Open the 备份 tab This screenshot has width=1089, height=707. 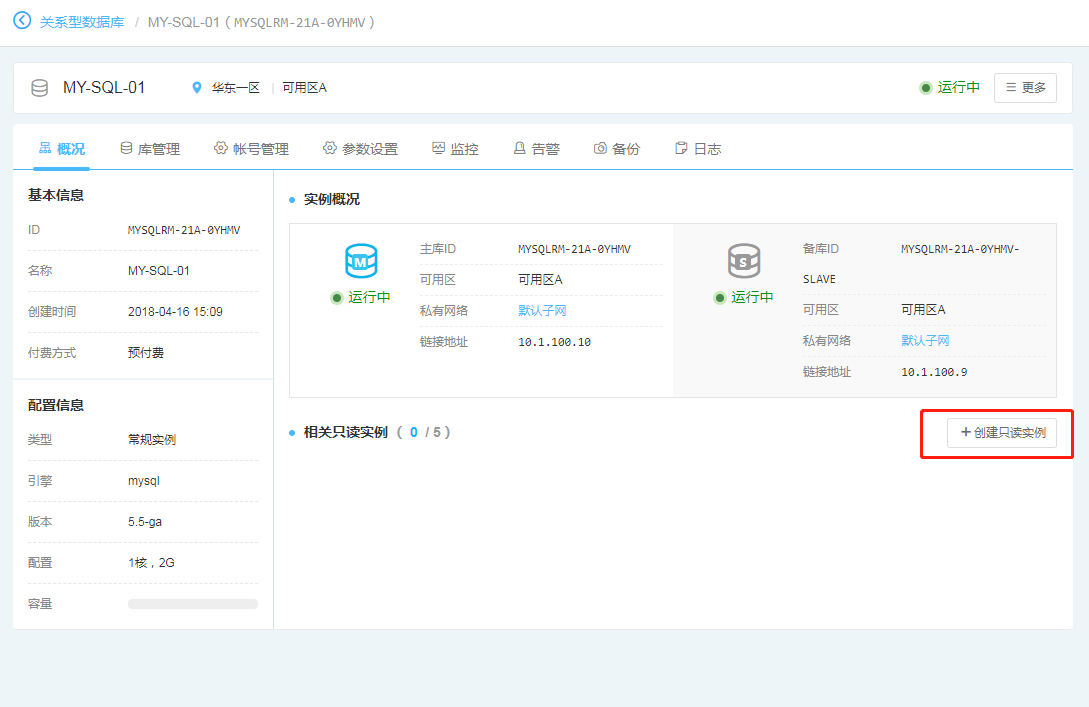pos(617,149)
